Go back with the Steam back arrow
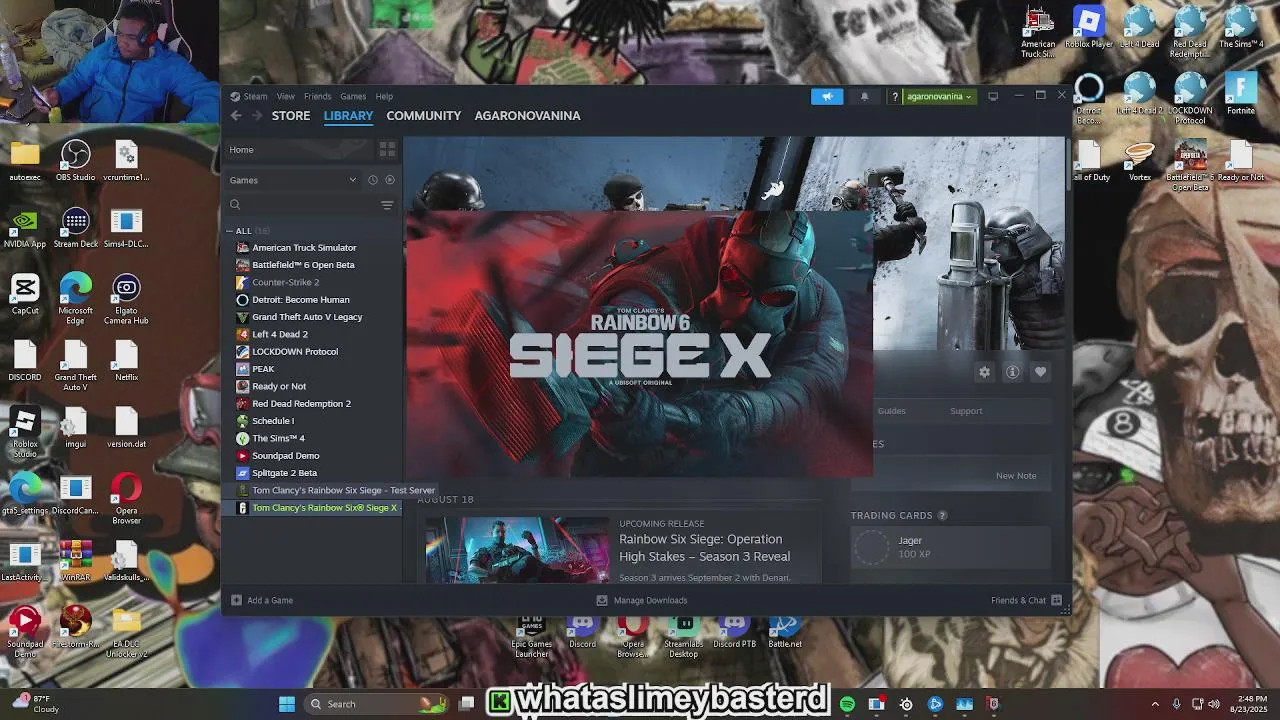This screenshot has width=1280, height=720. [x=236, y=116]
